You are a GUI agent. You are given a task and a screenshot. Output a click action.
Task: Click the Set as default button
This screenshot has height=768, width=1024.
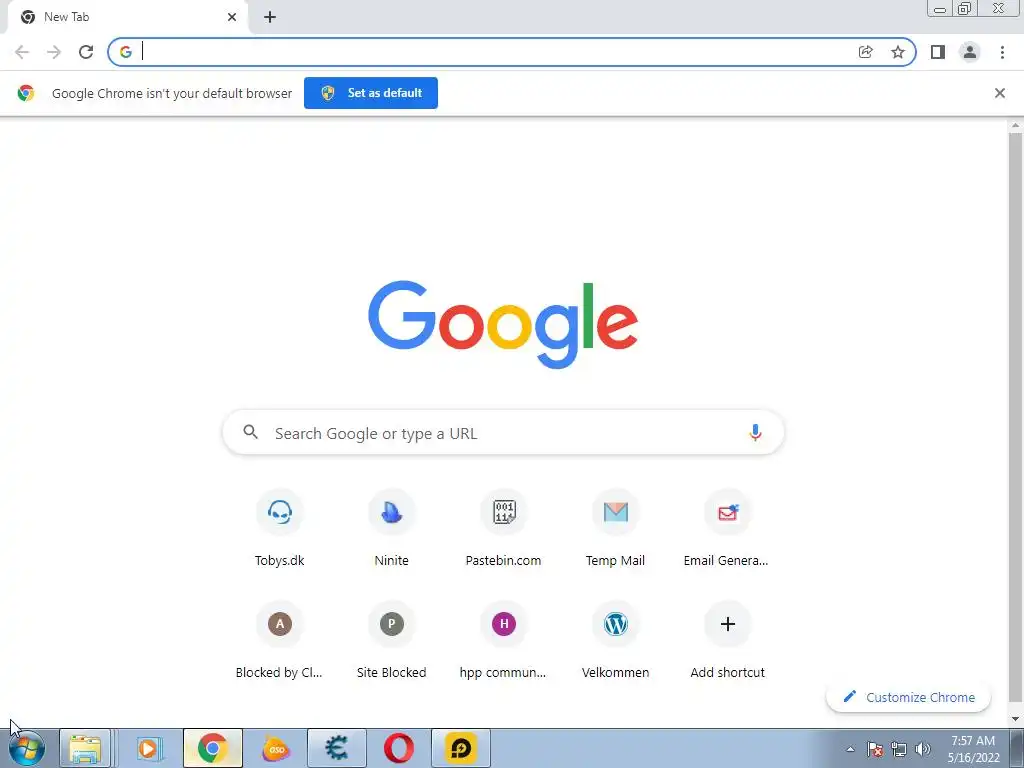pos(371,93)
